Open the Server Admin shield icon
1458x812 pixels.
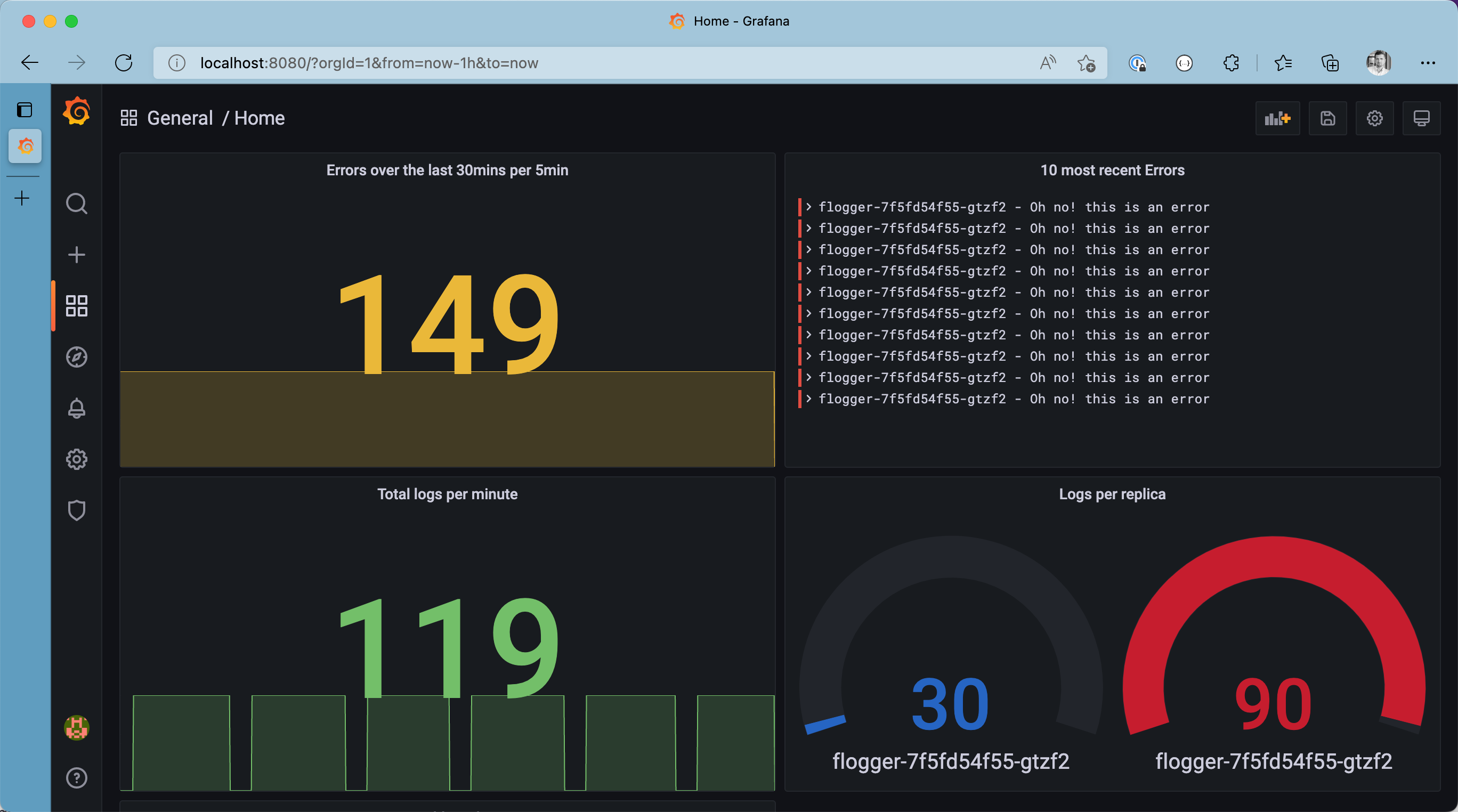76,510
